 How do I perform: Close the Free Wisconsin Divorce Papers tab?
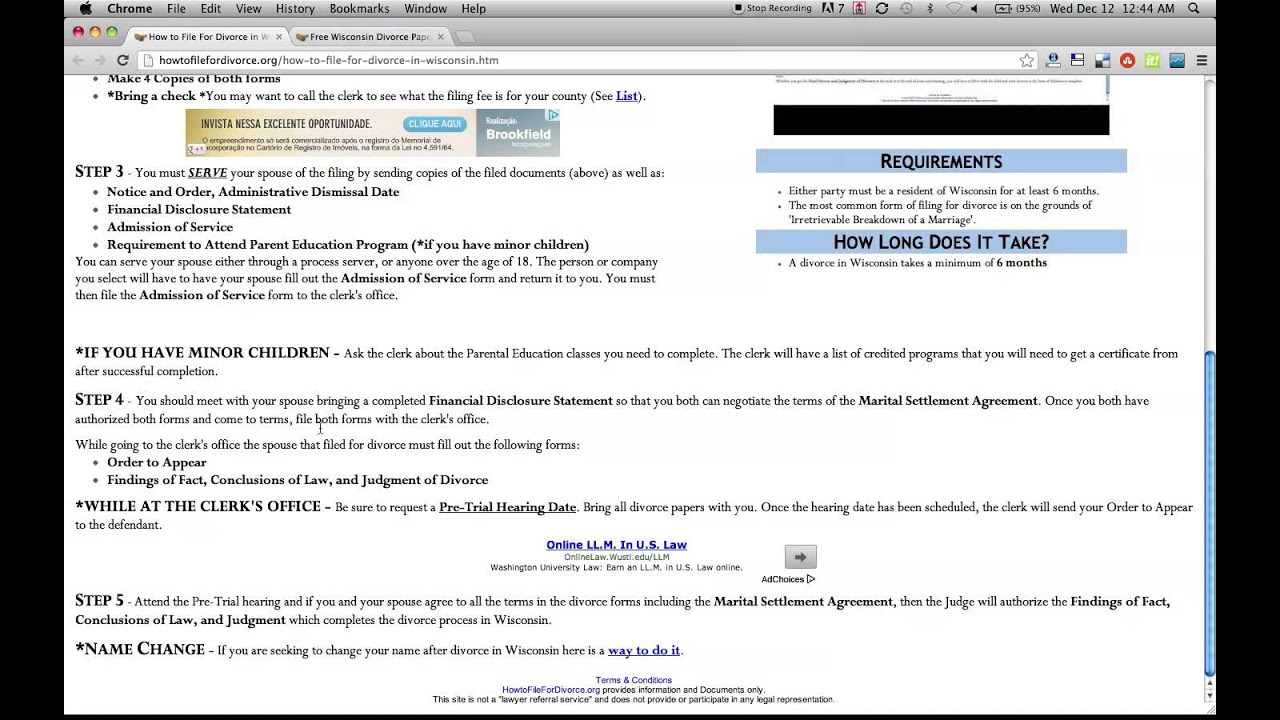pos(440,37)
